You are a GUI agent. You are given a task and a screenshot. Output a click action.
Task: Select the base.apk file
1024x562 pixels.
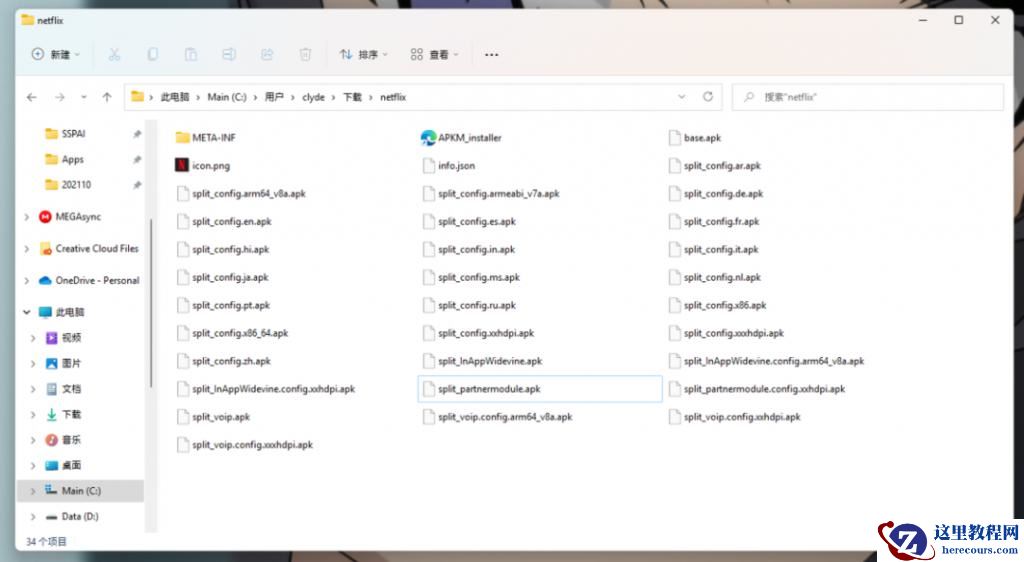695,138
